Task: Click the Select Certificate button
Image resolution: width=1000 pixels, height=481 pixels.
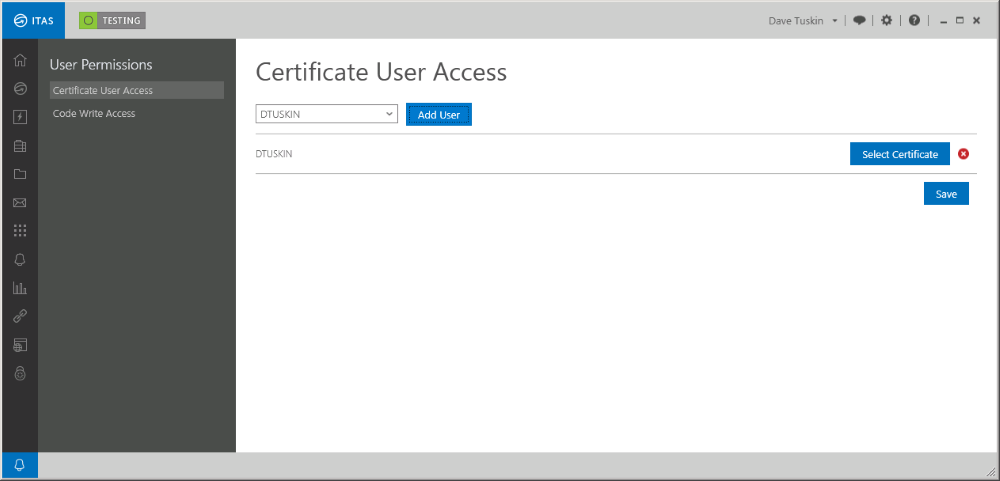Action: (x=900, y=154)
